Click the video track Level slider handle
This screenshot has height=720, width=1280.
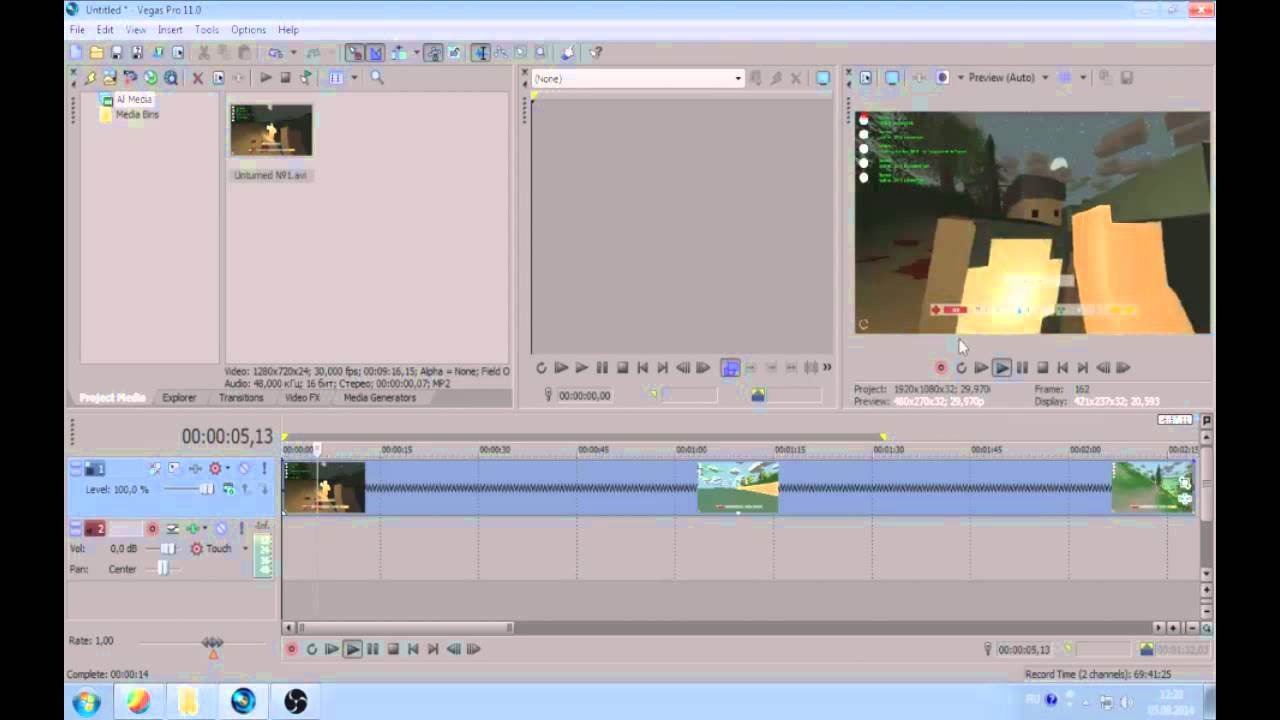point(207,489)
